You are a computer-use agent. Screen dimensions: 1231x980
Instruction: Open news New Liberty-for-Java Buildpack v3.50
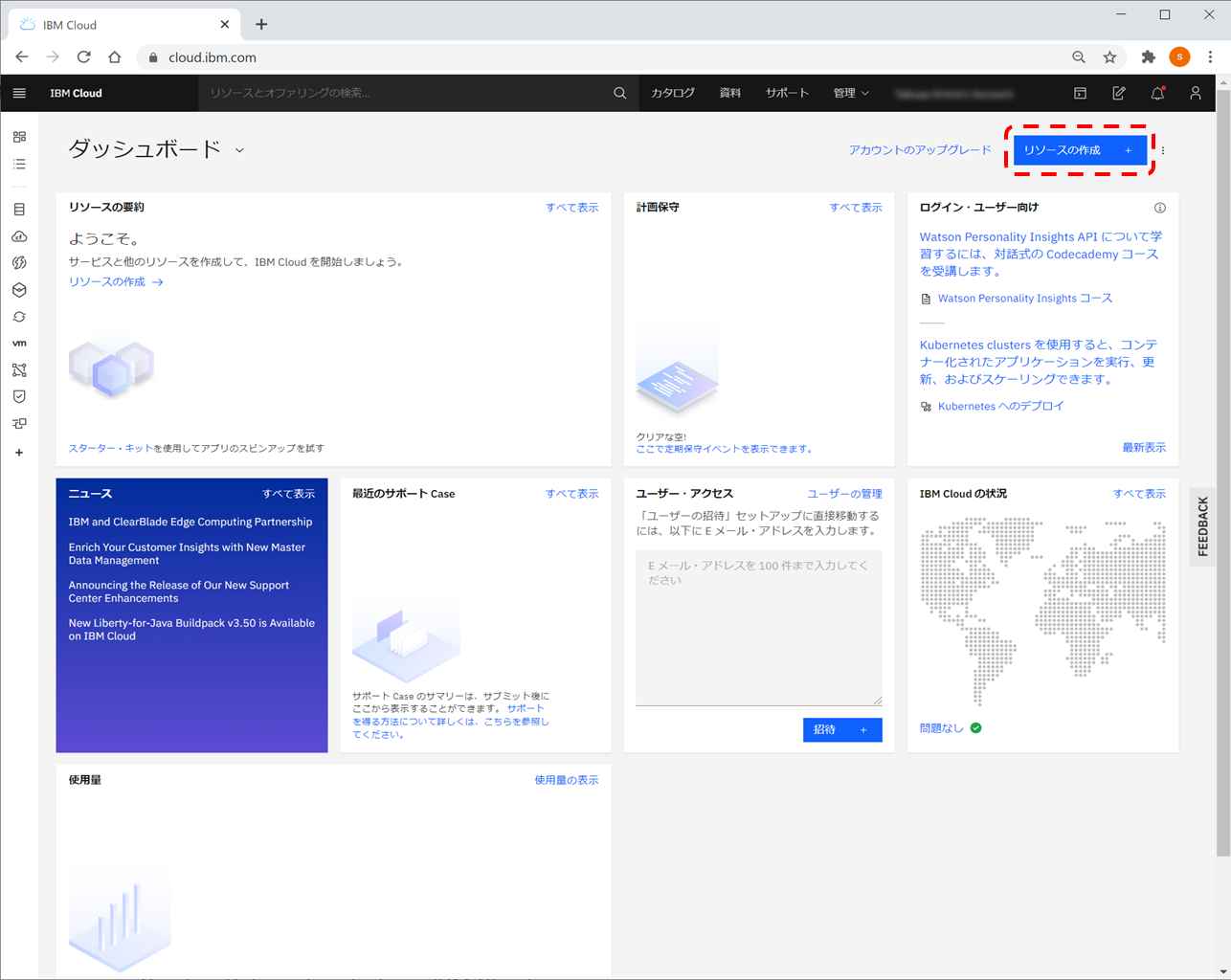click(191, 630)
